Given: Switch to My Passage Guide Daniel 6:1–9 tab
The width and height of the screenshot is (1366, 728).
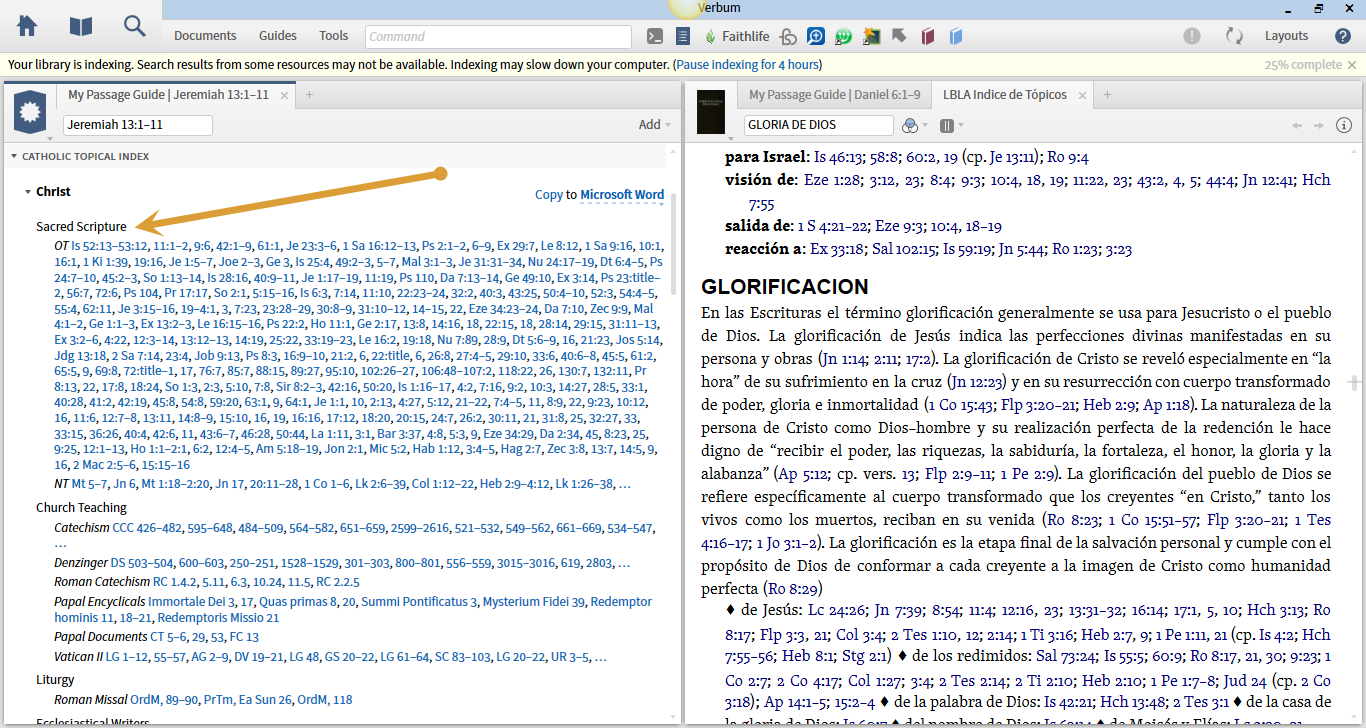Looking at the screenshot, I should click(834, 95).
